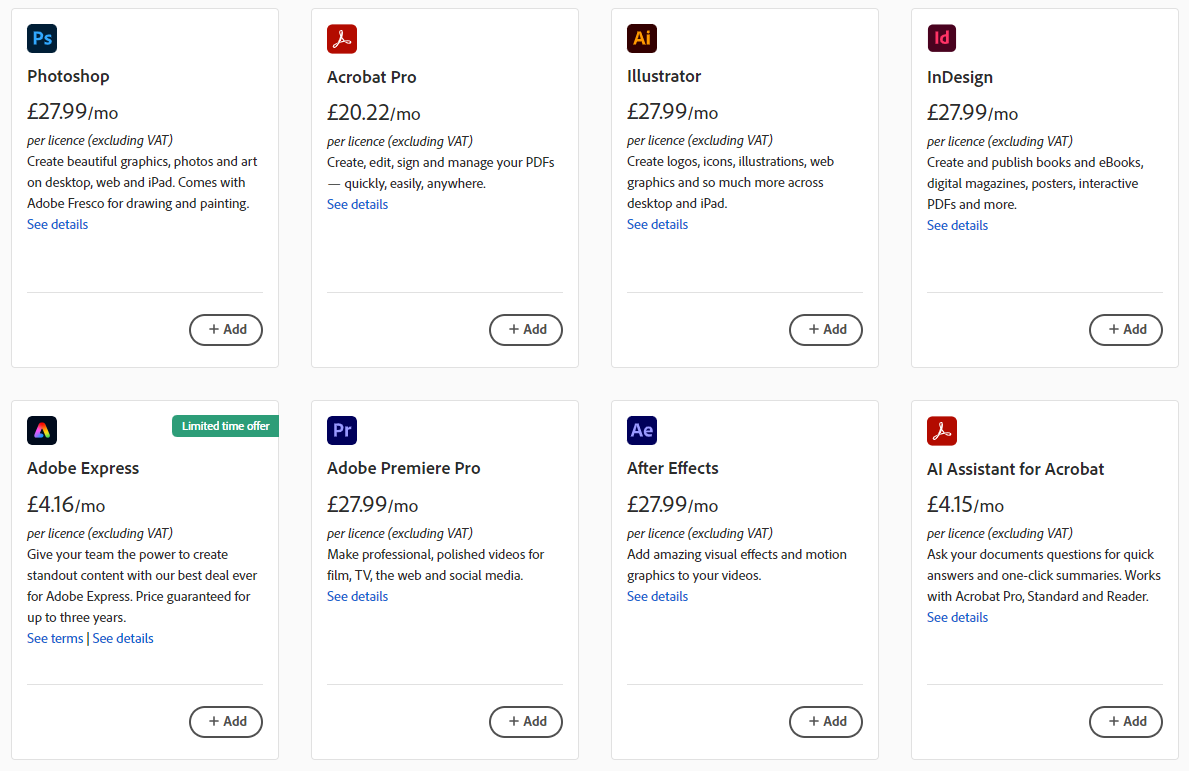View See details for Photoshop

57,225
